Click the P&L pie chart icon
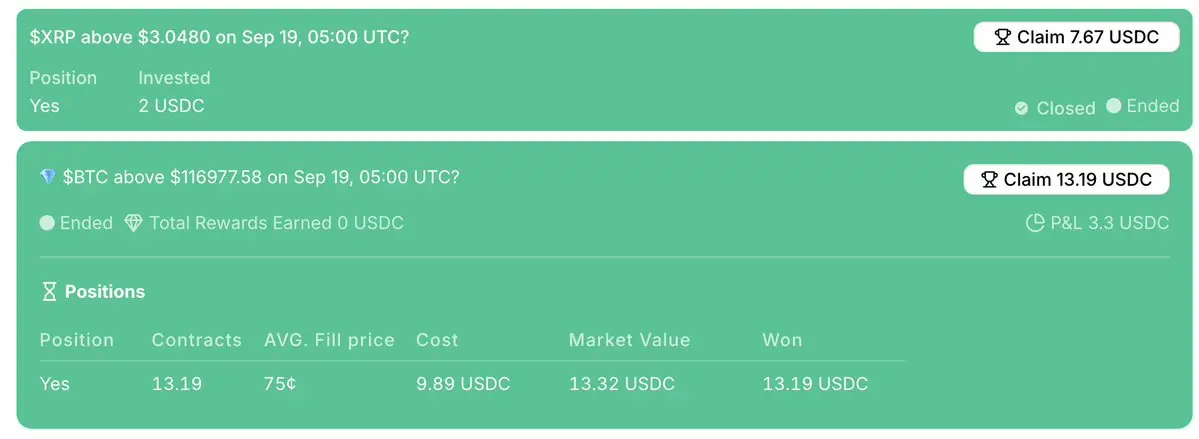Image resolution: width=1199 pixels, height=439 pixels. pos(1035,223)
